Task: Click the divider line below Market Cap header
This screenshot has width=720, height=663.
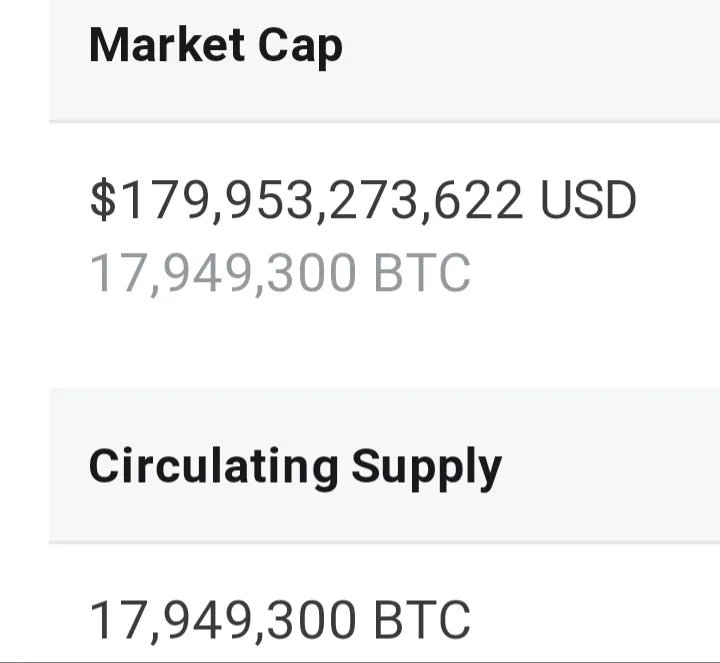Action: tap(384, 122)
